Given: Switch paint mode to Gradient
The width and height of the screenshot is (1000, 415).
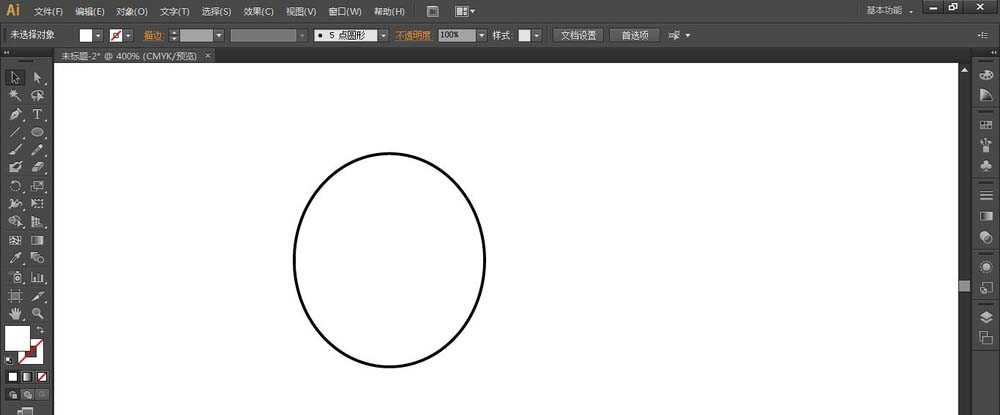Looking at the screenshot, I should click(27, 377).
